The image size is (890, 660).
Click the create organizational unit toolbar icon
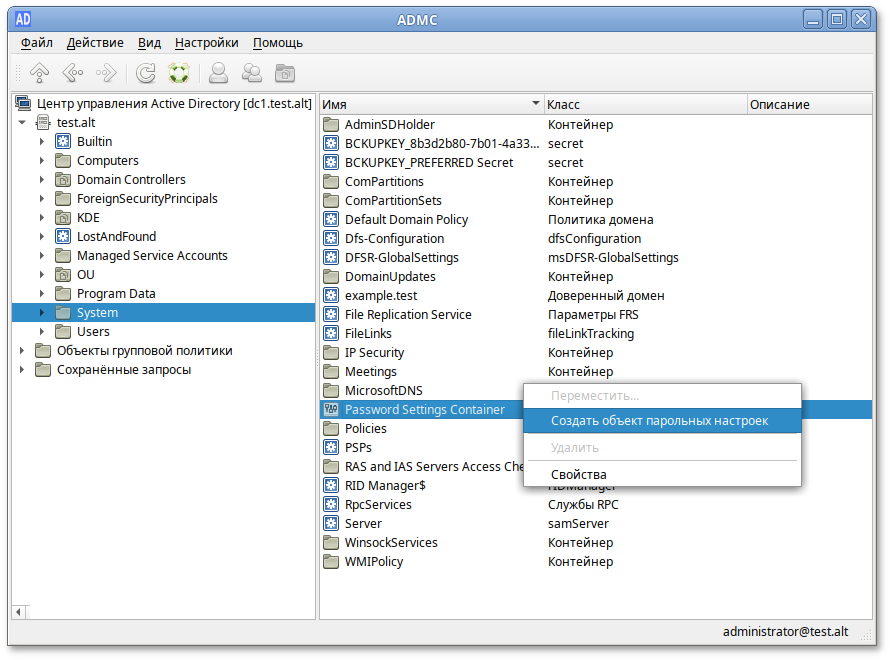(x=285, y=72)
